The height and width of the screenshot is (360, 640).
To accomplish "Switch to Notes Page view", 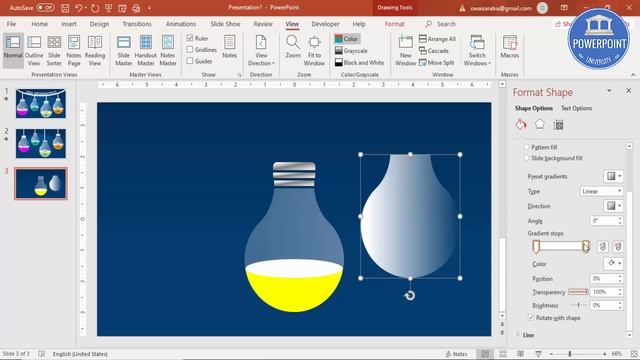I will pyautogui.click(x=73, y=50).
